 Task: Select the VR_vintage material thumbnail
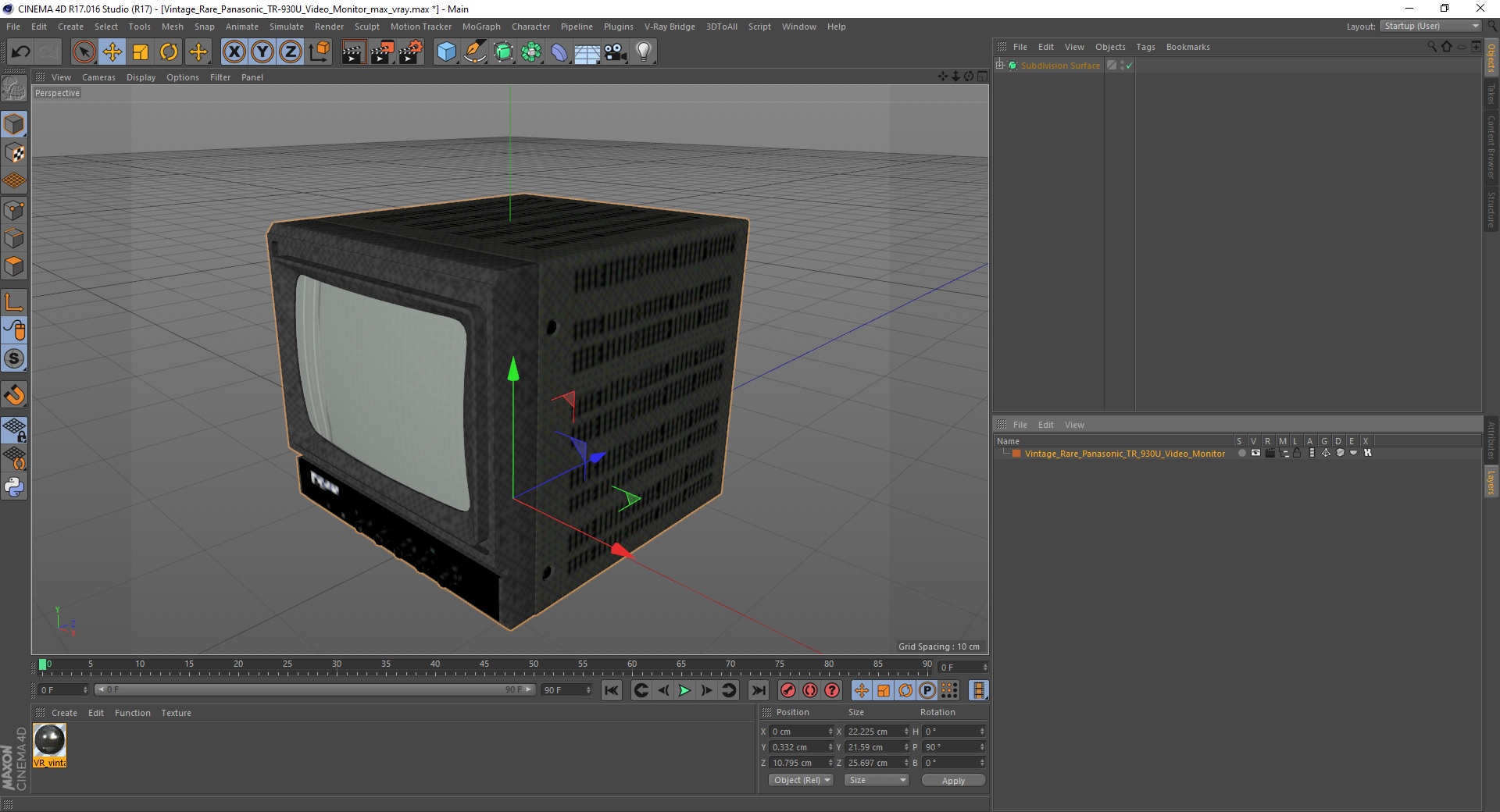(49, 745)
